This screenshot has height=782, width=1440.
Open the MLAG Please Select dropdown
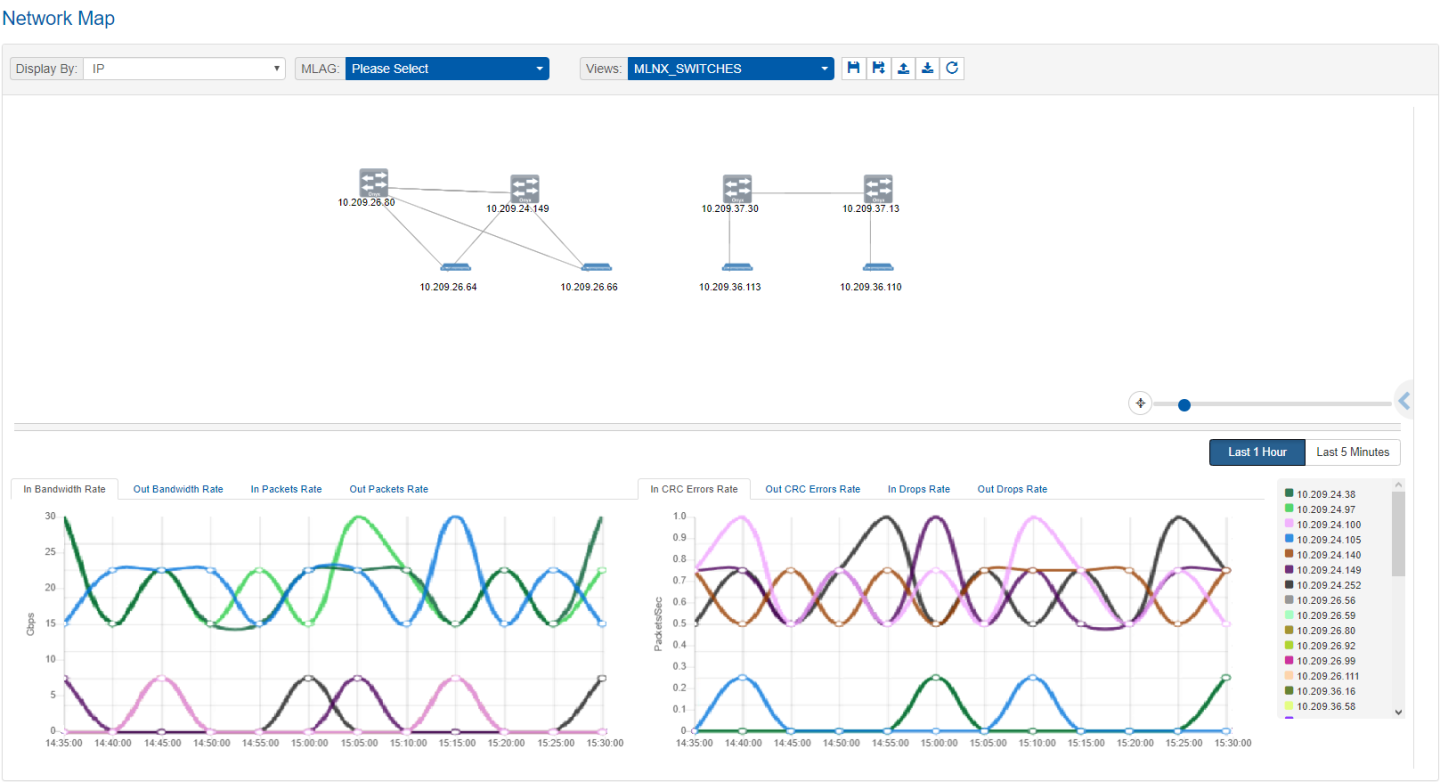coord(446,69)
